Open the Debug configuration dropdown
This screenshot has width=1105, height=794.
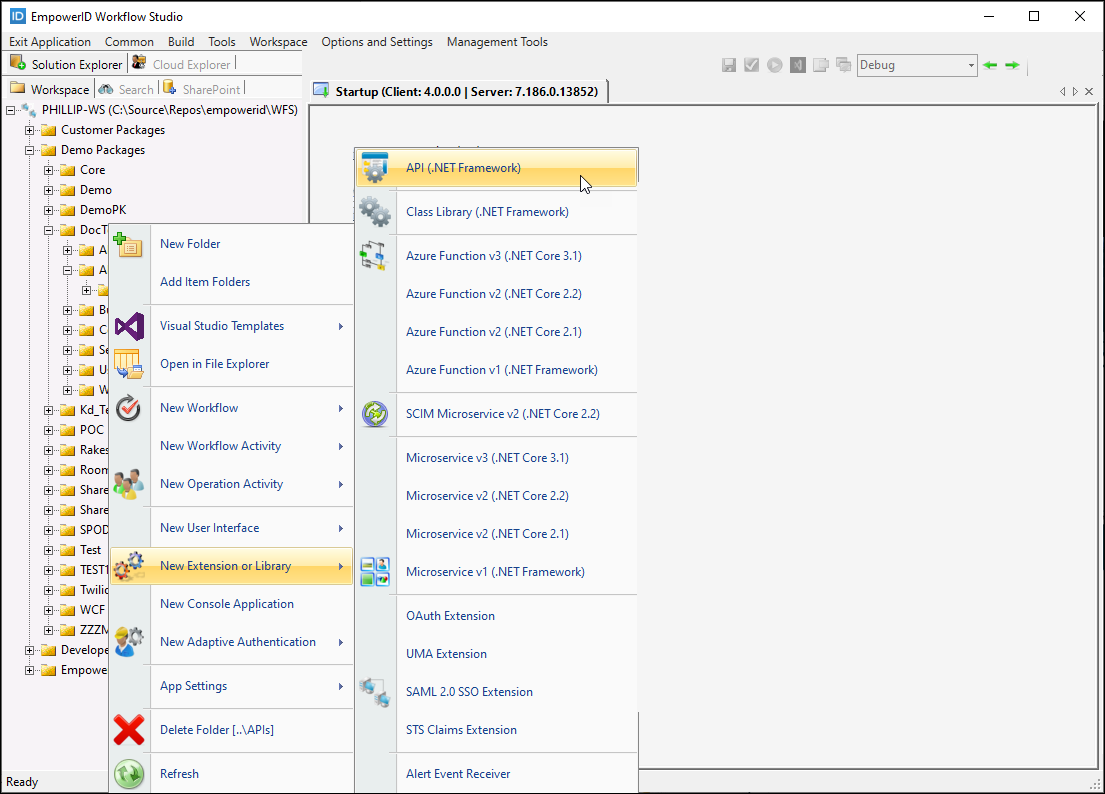[x=972, y=64]
